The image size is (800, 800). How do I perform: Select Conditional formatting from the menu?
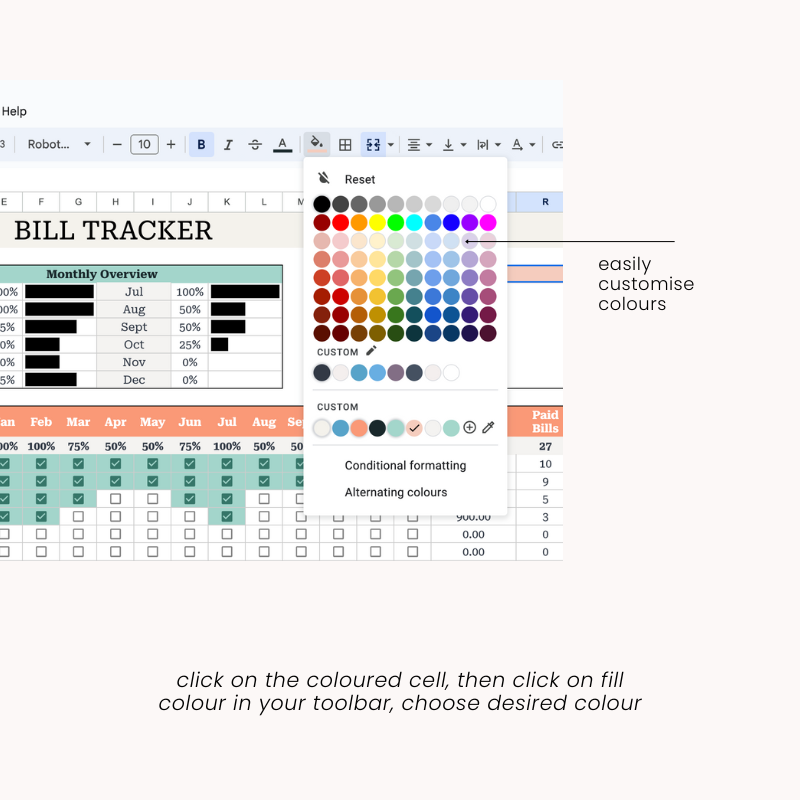(405, 465)
